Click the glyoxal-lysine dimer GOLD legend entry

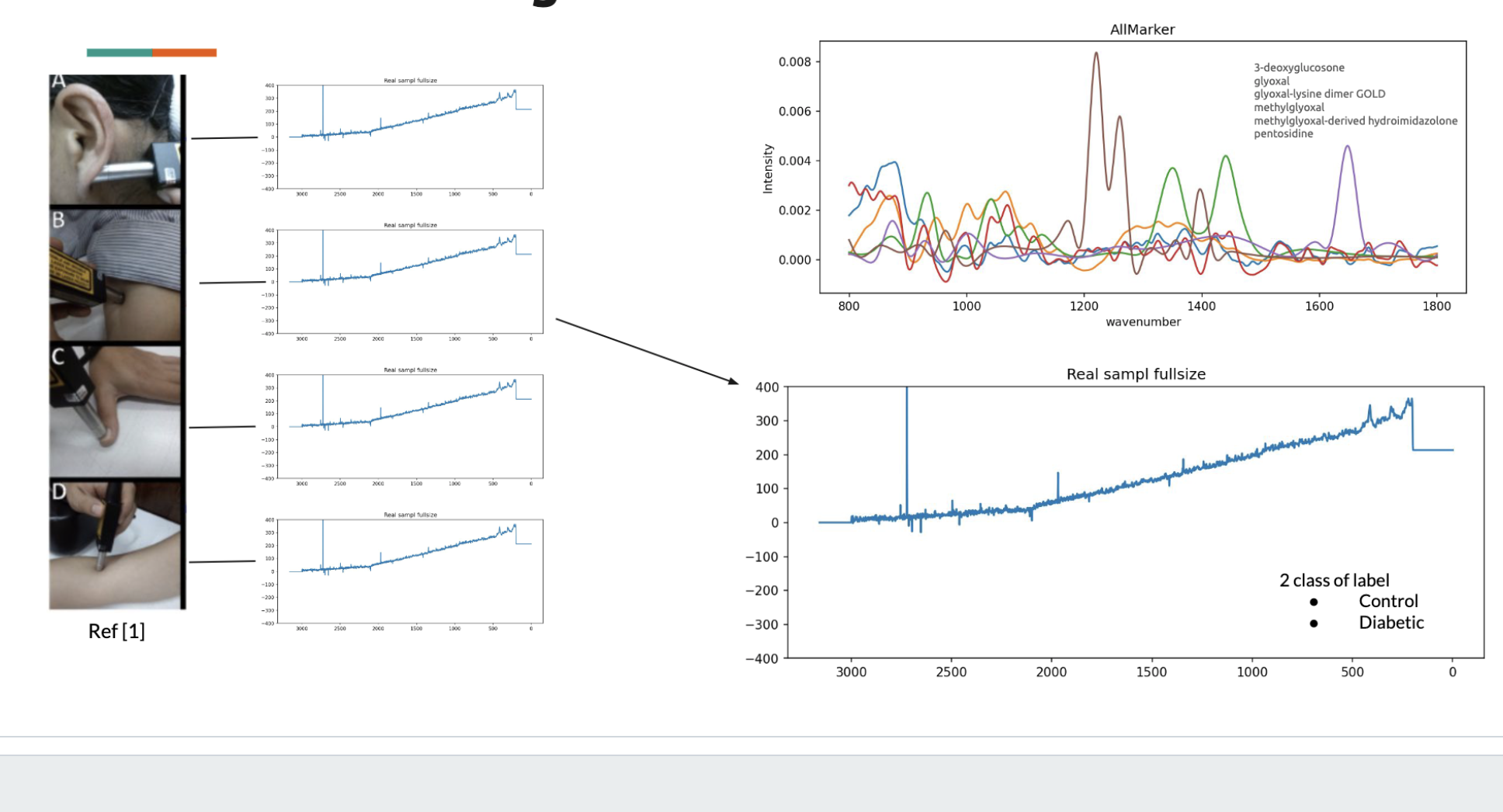[1319, 94]
